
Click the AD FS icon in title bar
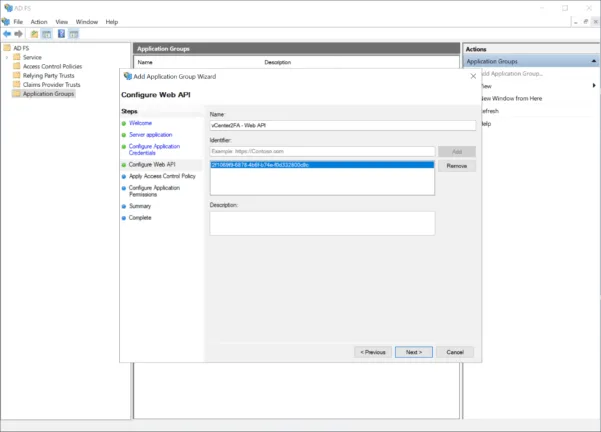[8, 8]
